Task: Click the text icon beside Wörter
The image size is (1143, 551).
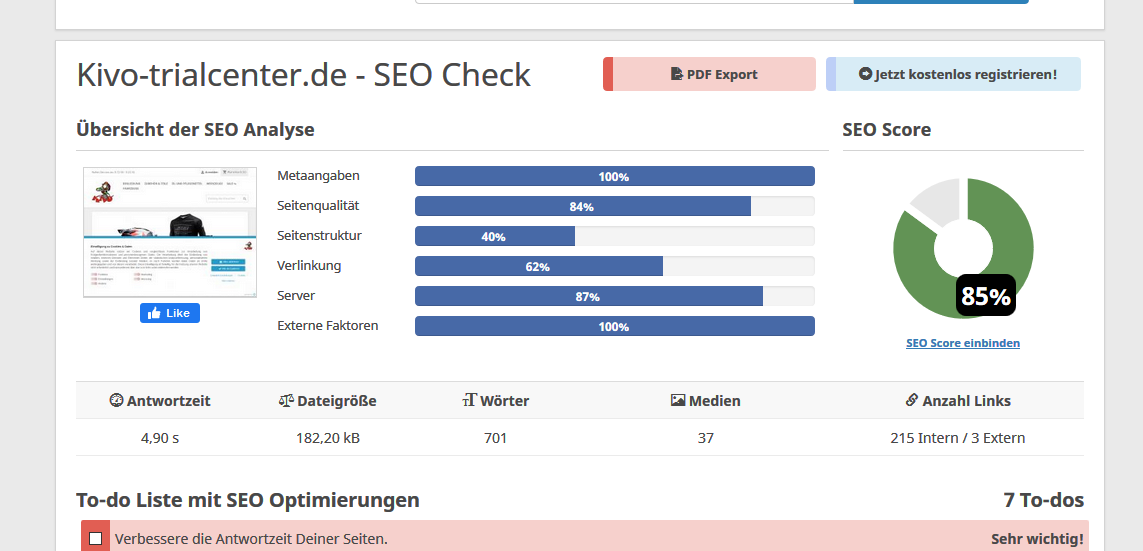Action: (469, 400)
